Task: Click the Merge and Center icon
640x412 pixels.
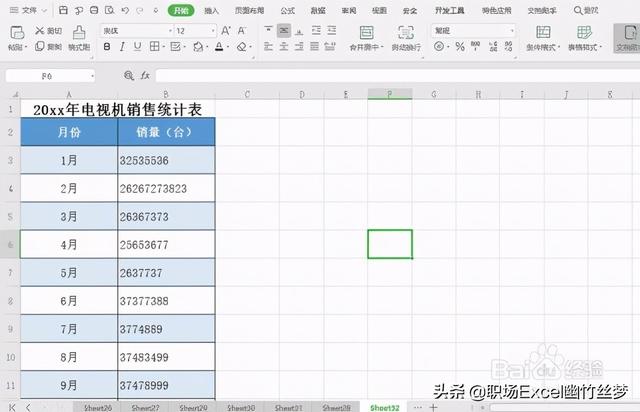Action: pos(366,32)
